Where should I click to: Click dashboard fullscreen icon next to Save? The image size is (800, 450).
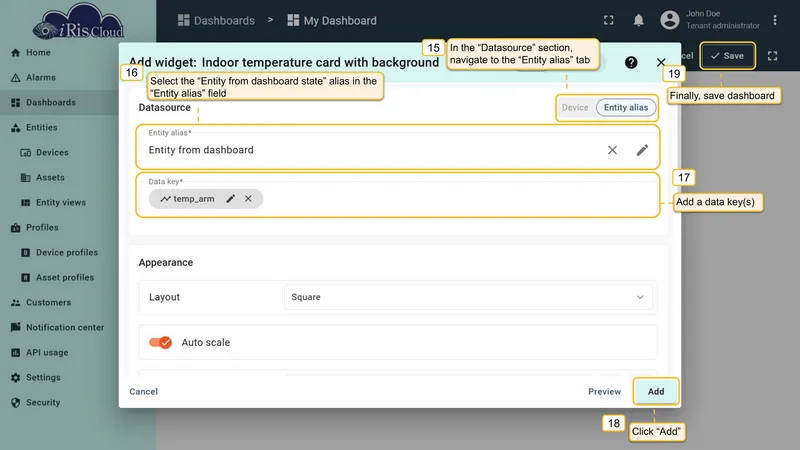coord(772,56)
